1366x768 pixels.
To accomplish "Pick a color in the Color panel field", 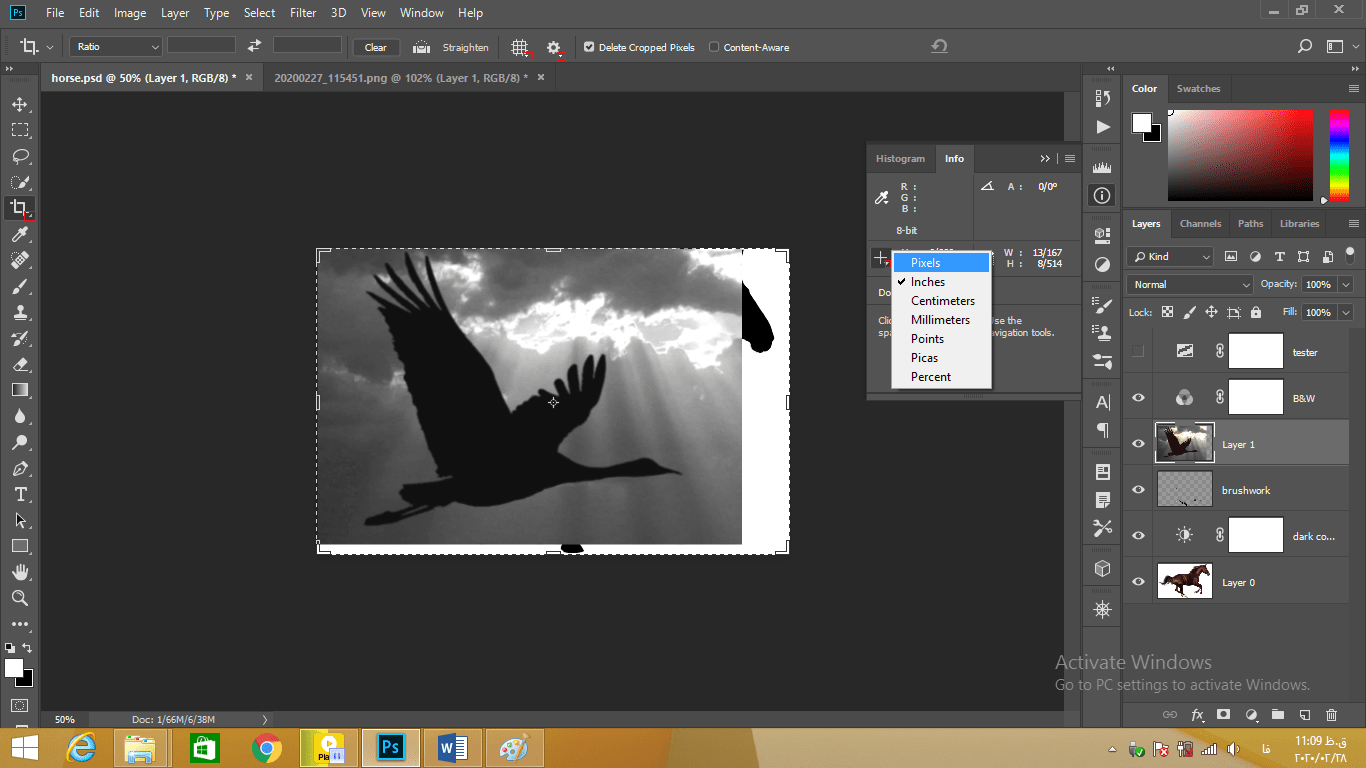I will point(1240,155).
